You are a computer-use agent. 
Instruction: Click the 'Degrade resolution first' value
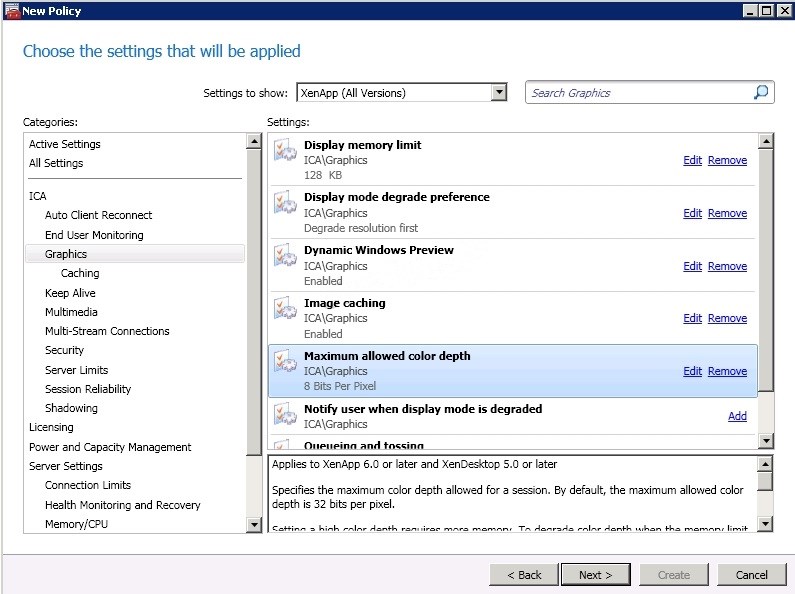tap(361, 228)
